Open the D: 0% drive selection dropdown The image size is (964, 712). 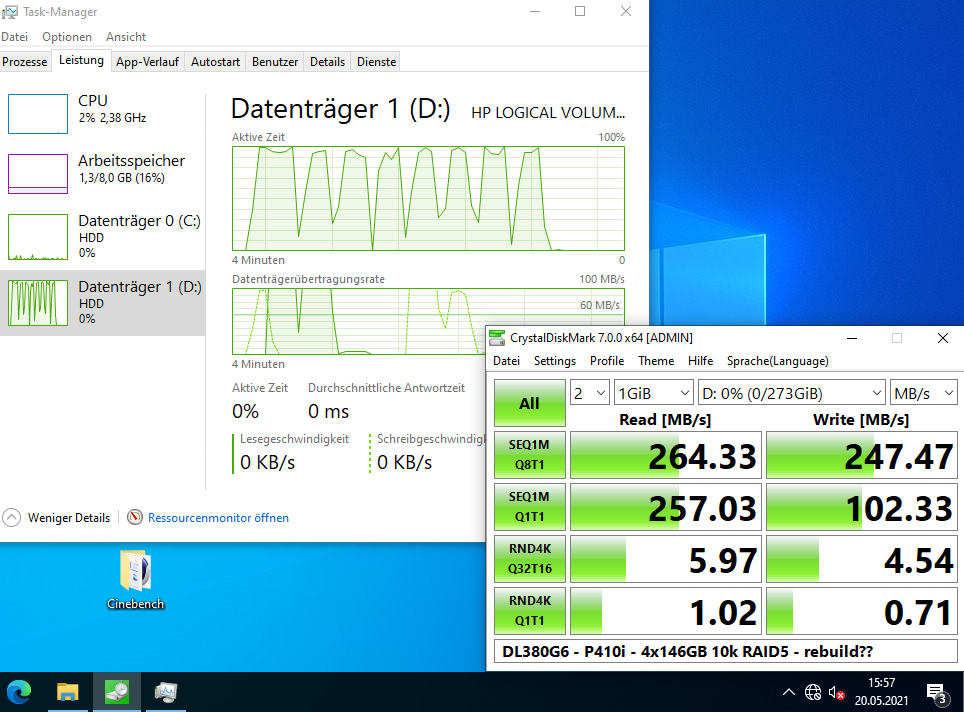pos(792,393)
